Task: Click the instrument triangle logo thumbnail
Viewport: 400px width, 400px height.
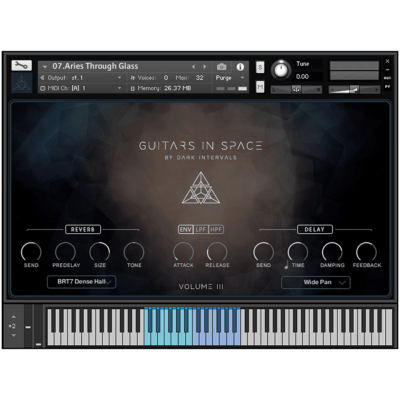Action: (22, 83)
